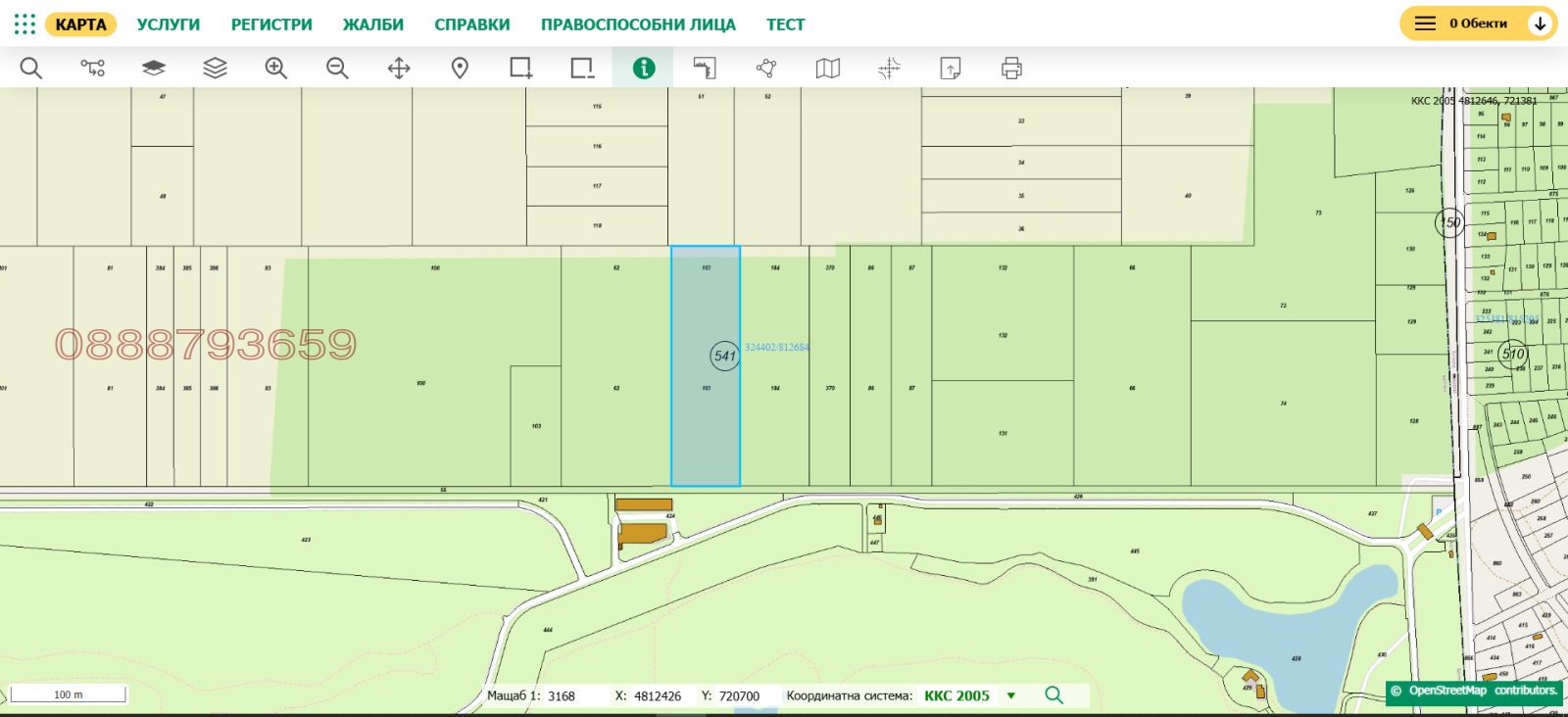This screenshot has height=717, width=1568.
Task: Print the map with printer icon
Action: pyautogui.click(x=1011, y=68)
